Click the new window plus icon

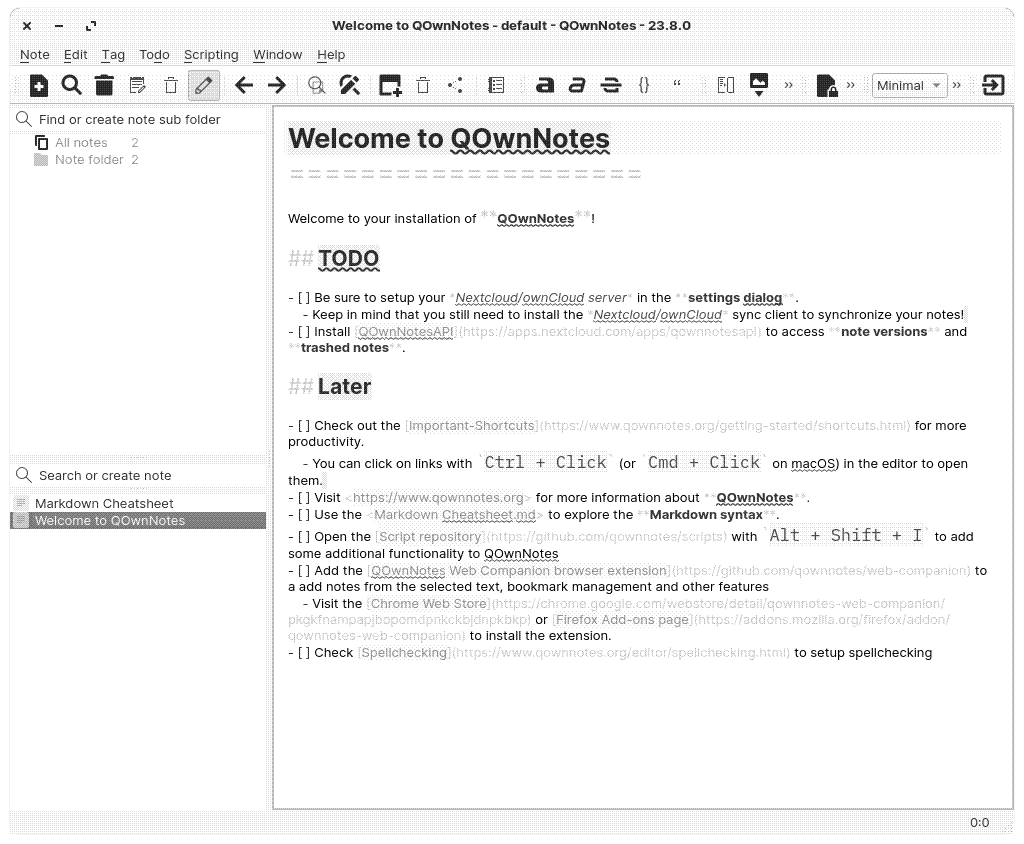click(390, 86)
